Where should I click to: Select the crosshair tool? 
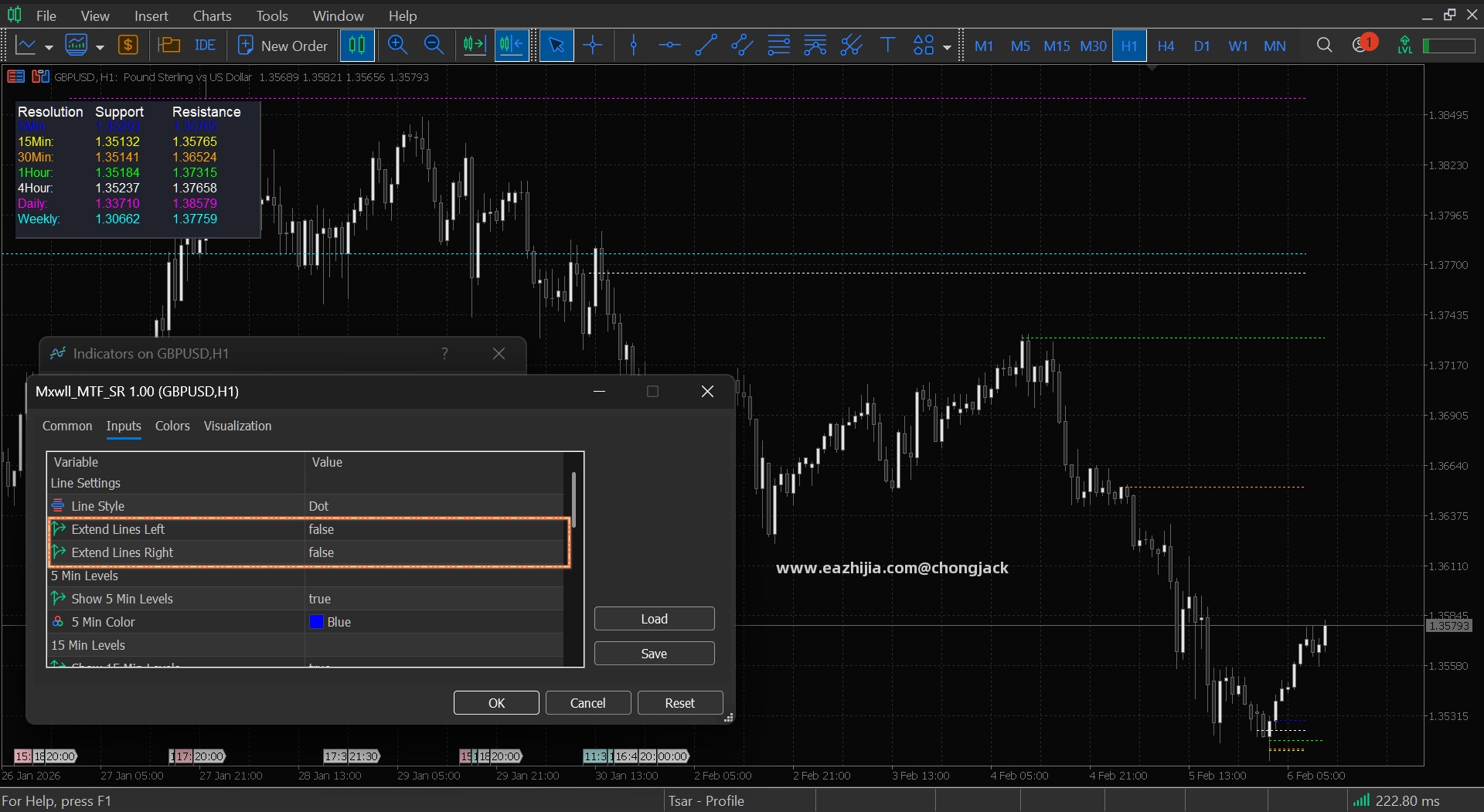pyautogui.click(x=593, y=46)
